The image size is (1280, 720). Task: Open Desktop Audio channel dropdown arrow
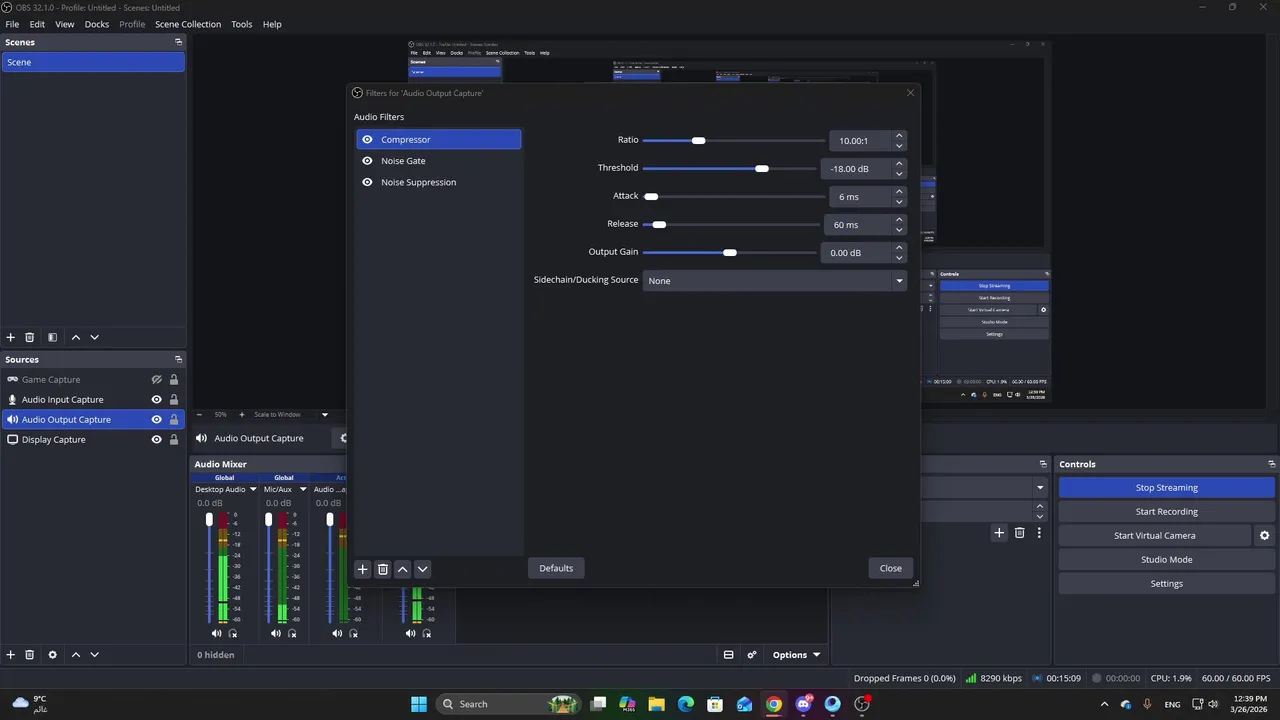click(x=253, y=490)
